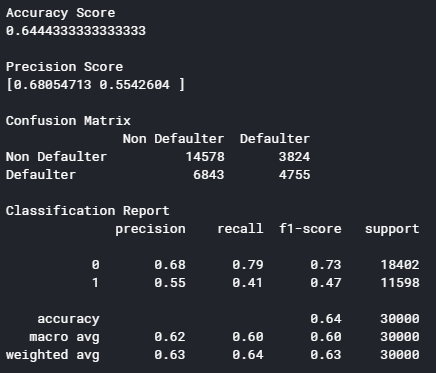The width and height of the screenshot is (436, 373).
Task: Click the class 1 recall value 0.41
Action: click(x=248, y=283)
